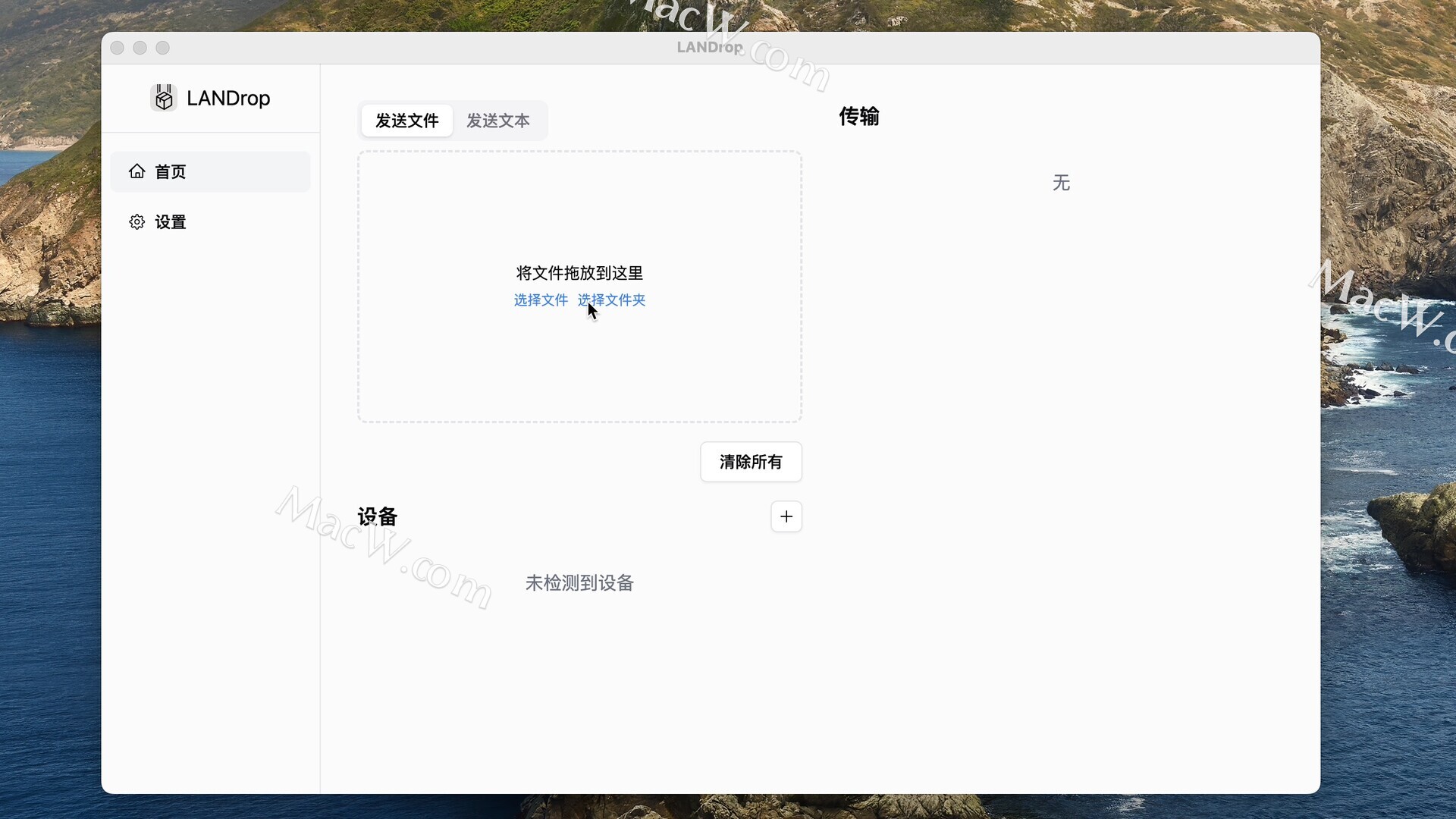Click the dashed file drop area
The image size is (1456, 819).
pyautogui.click(x=579, y=364)
